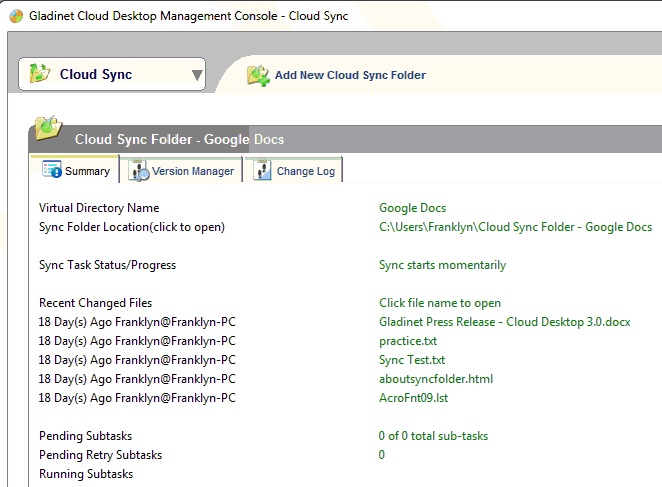
Task: Open the sync folder location path link
Action: pyautogui.click(x=515, y=227)
